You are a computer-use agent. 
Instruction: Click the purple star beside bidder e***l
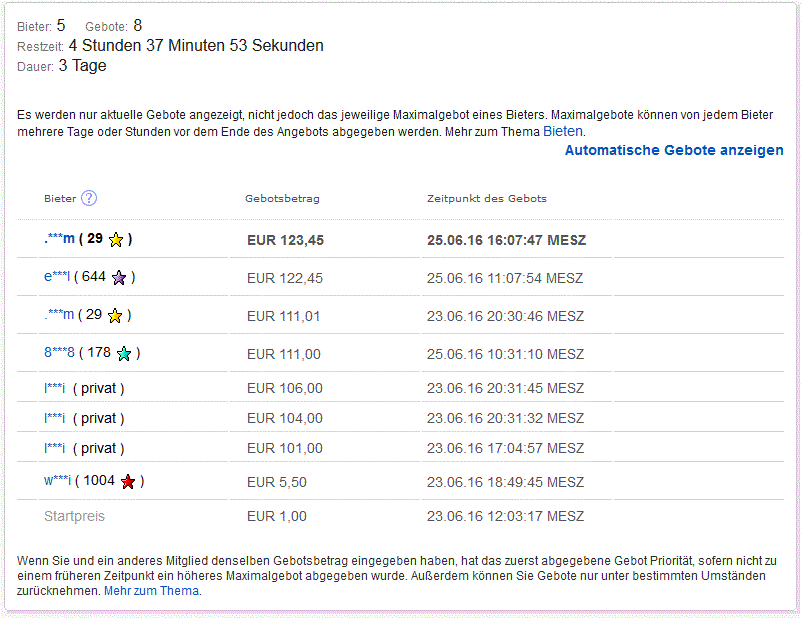tap(119, 278)
